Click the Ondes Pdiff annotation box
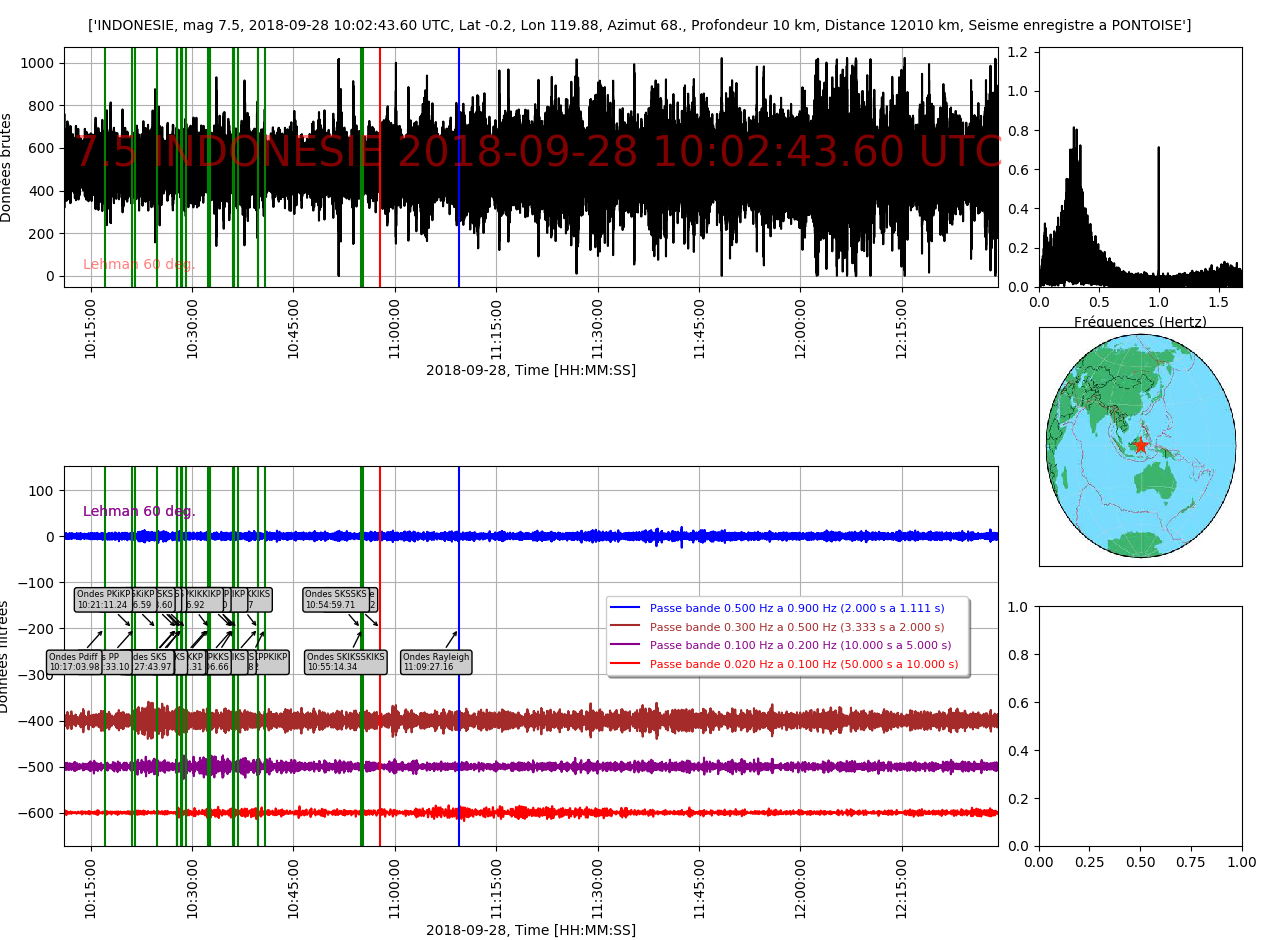 (x=74, y=662)
